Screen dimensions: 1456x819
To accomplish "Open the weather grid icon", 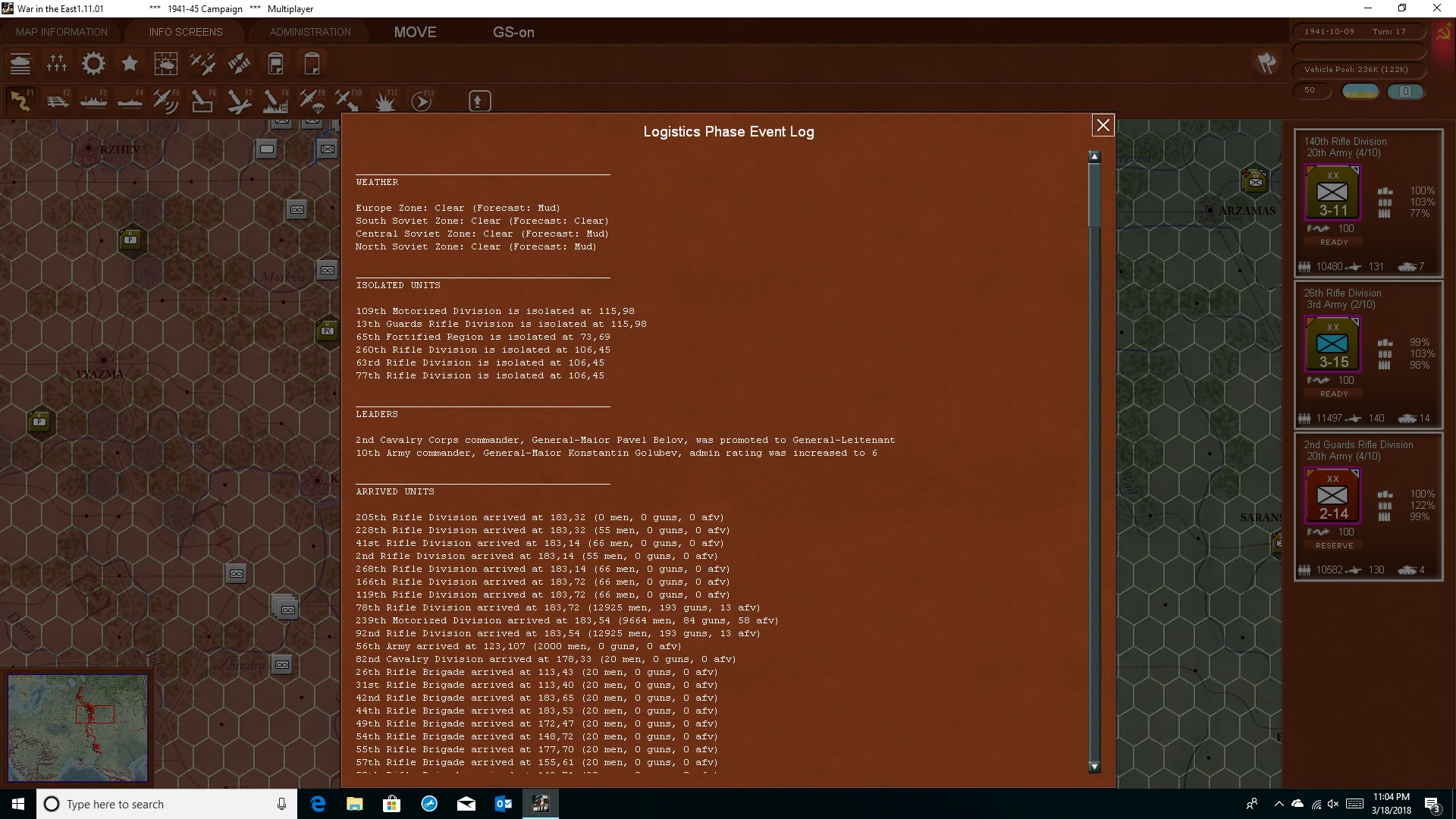I will tap(166, 64).
